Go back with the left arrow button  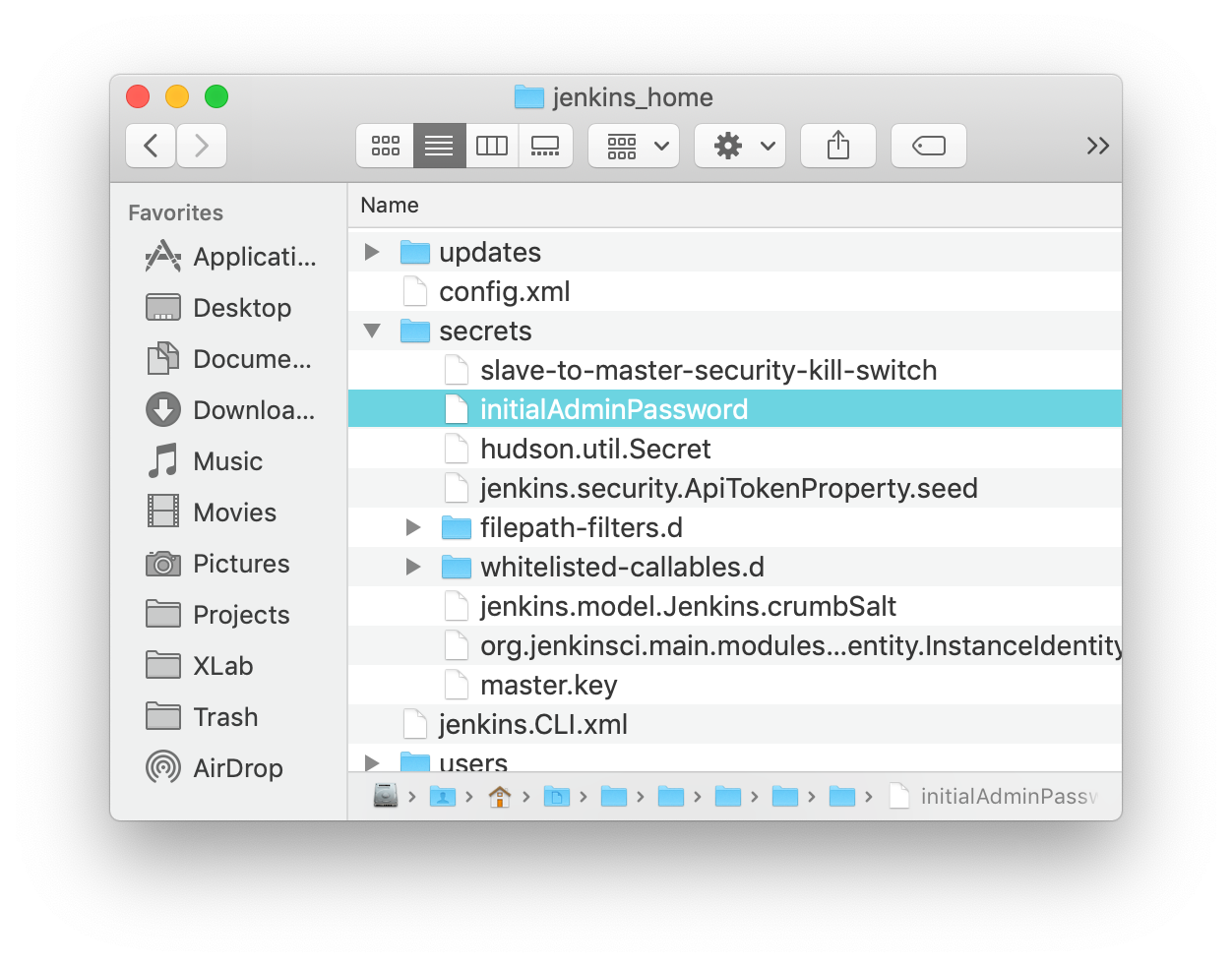pyautogui.click(x=151, y=146)
